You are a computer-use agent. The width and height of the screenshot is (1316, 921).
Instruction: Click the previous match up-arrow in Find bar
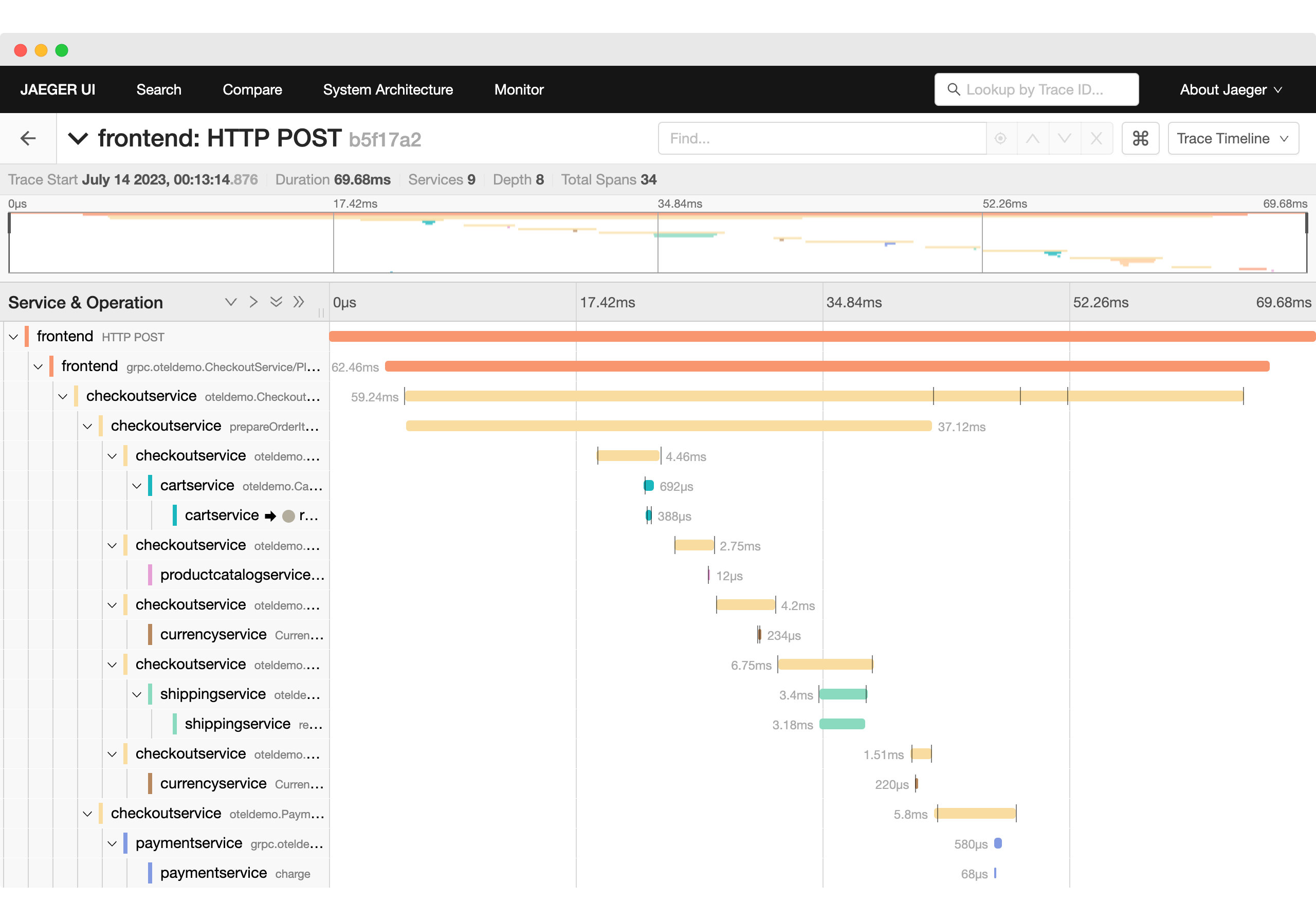(1033, 138)
